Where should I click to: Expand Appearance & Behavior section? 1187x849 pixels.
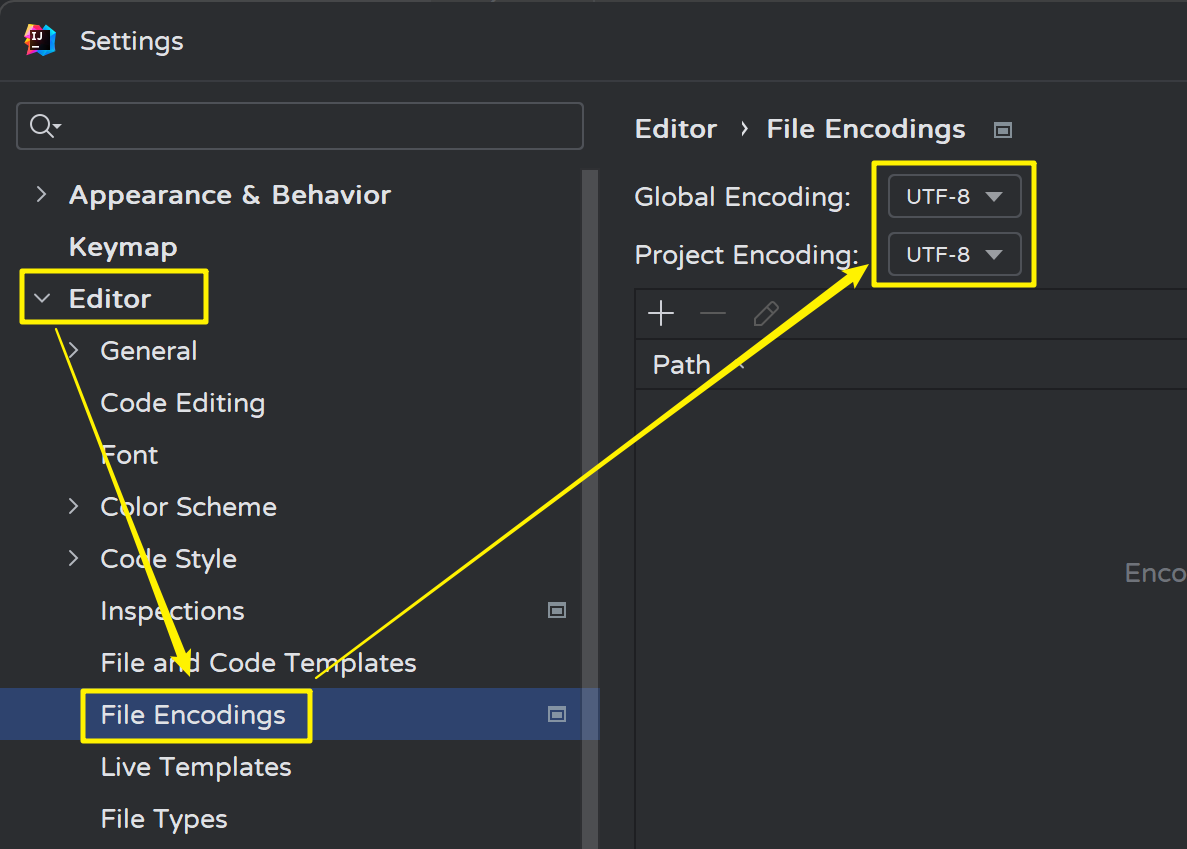click(41, 194)
